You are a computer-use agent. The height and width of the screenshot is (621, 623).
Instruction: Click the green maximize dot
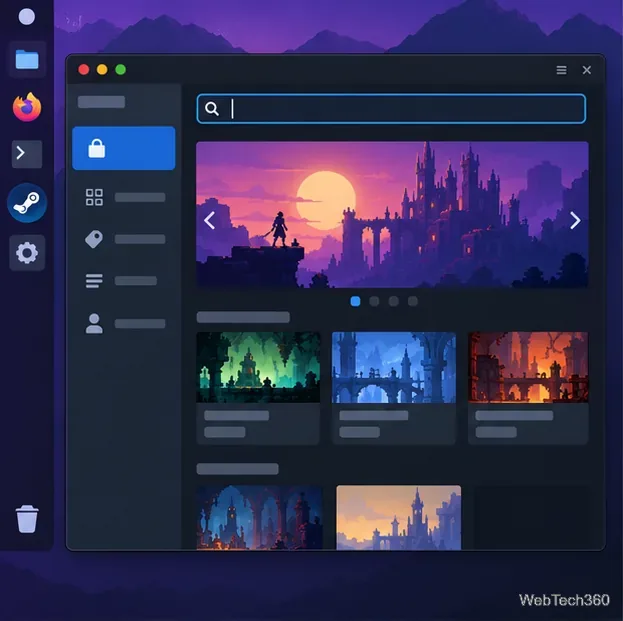(x=121, y=70)
